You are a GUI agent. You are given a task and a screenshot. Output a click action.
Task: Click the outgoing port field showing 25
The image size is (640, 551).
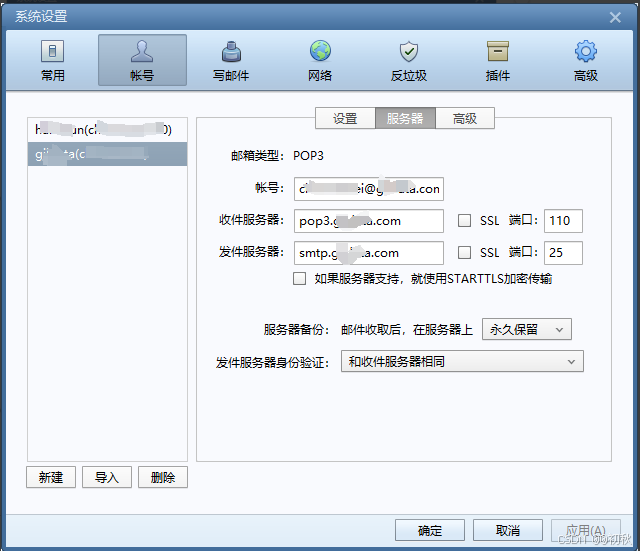pyautogui.click(x=563, y=253)
